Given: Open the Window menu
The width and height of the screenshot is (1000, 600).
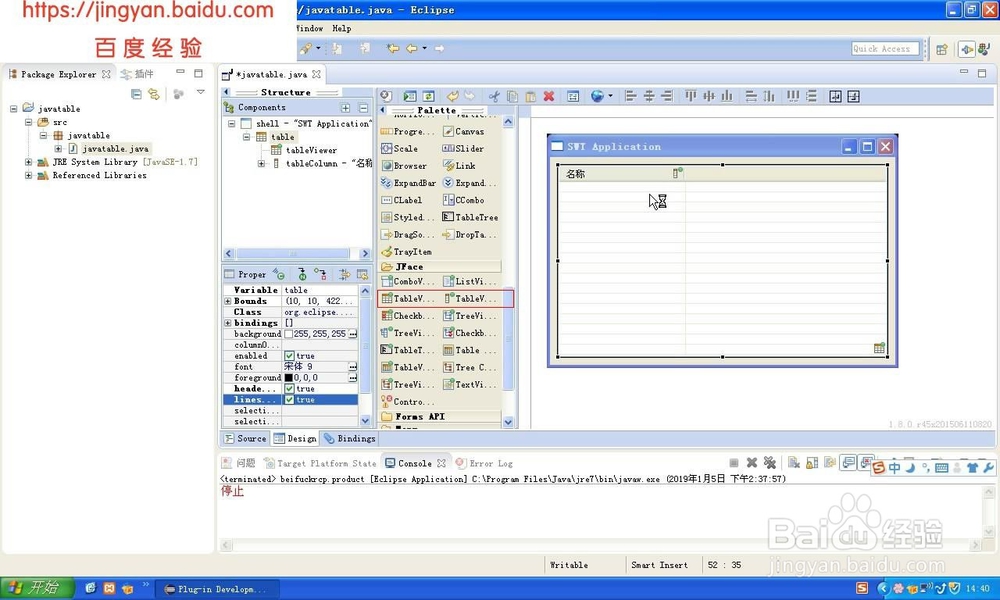Looking at the screenshot, I should [310, 29].
